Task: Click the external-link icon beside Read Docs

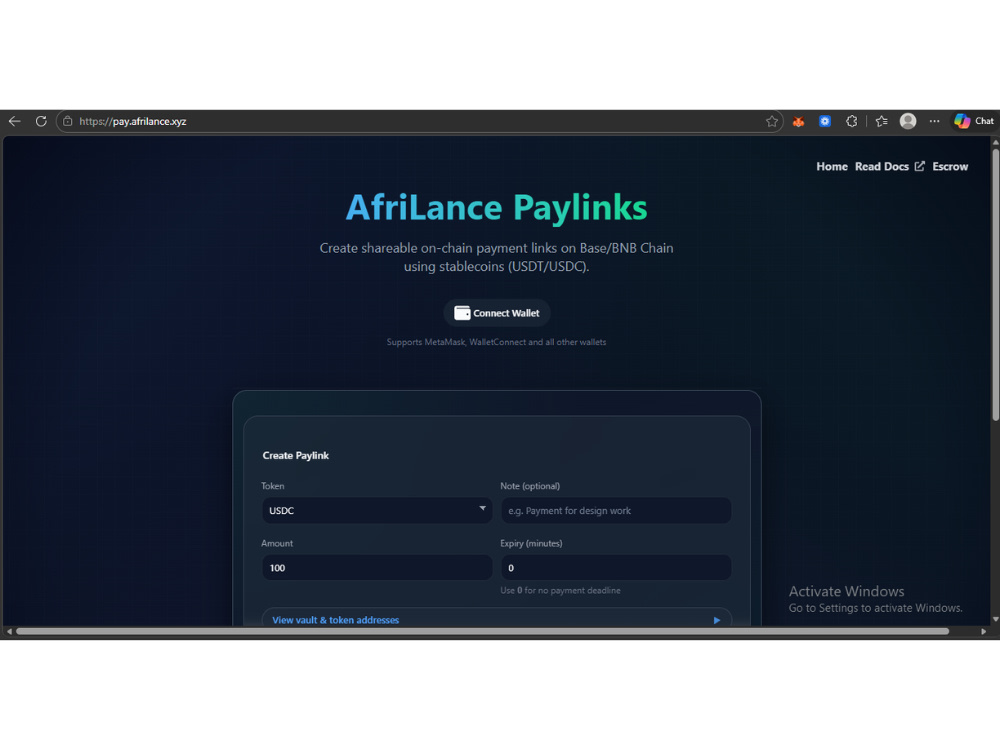Action: click(x=919, y=166)
